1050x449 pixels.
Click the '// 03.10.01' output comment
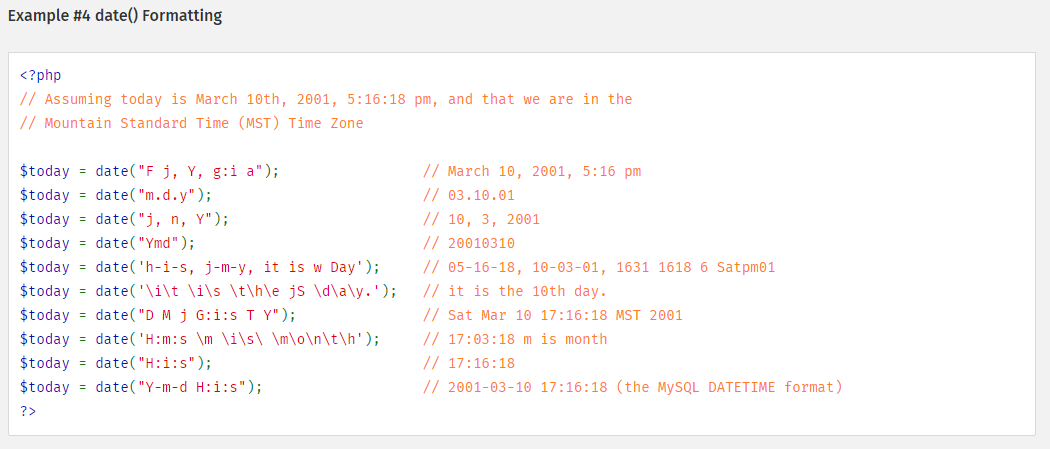coord(469,195)
